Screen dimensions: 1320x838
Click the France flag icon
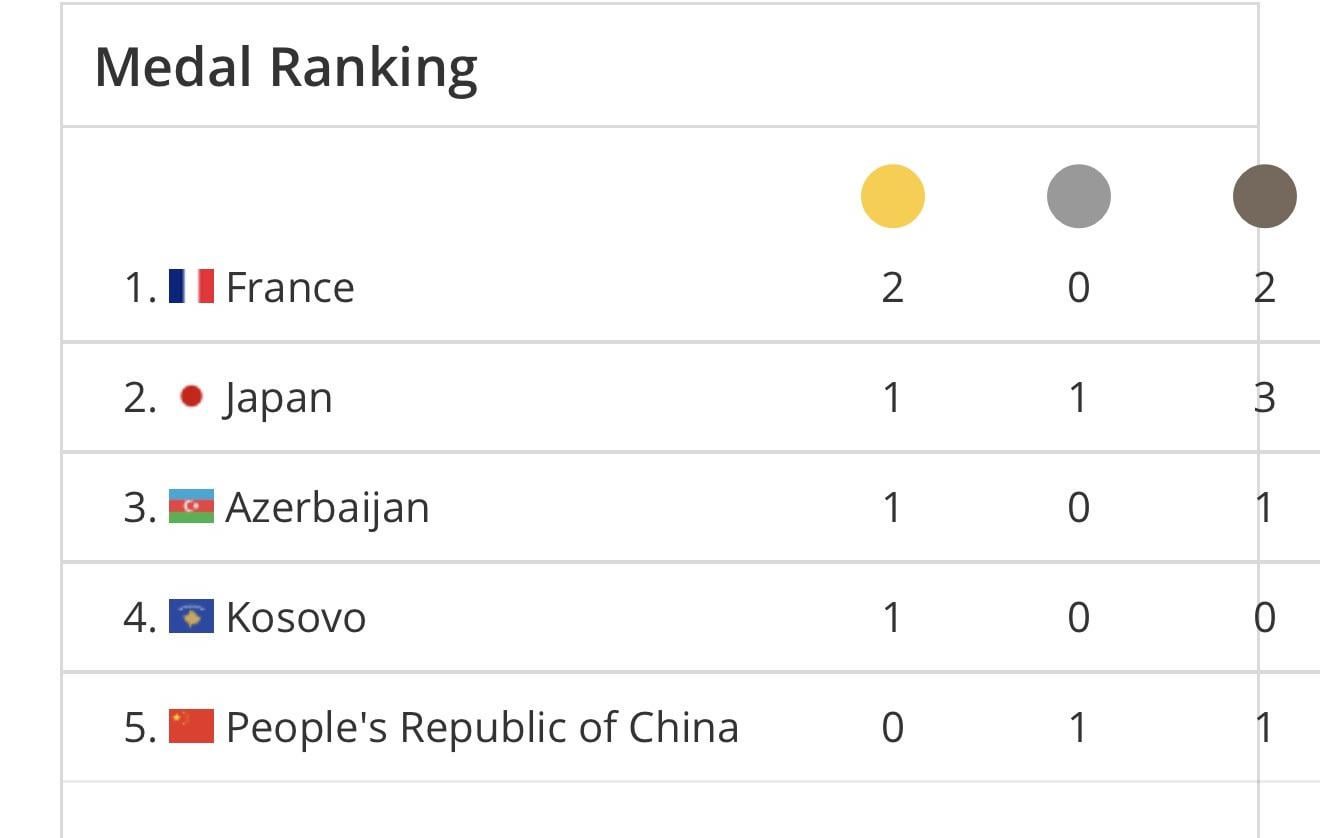(x=191, y=287)
